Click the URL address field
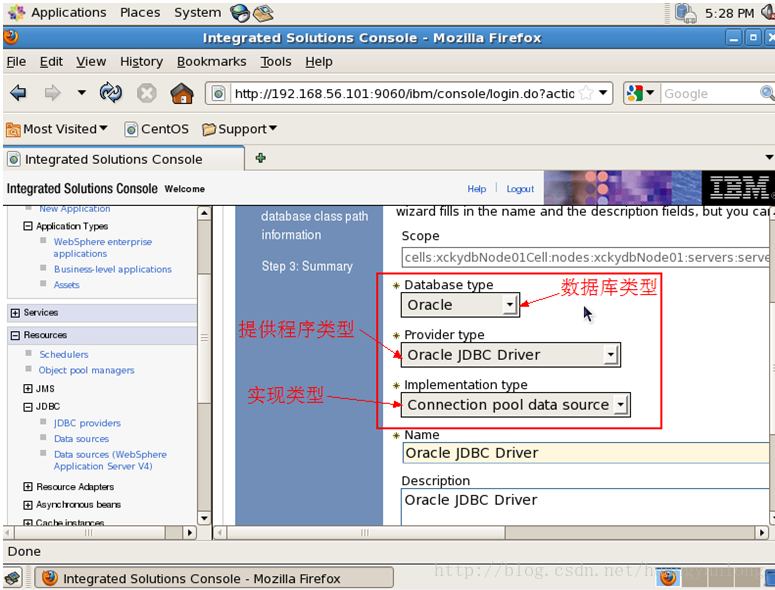Screen dimensions: 775x590 pos(404,93)
